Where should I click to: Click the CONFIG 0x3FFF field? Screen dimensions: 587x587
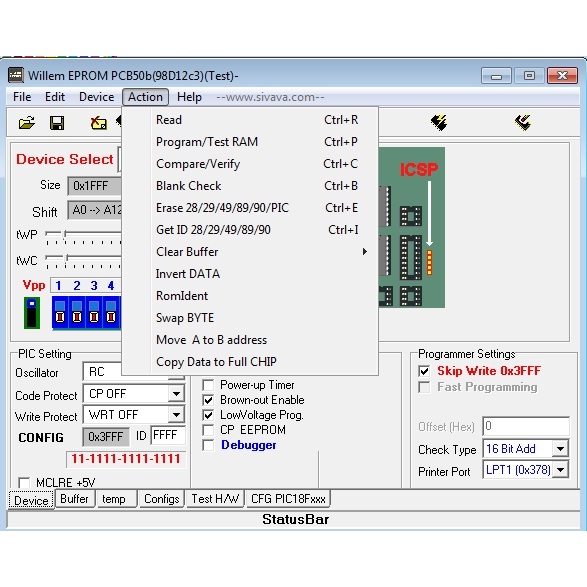coord(106,437)
